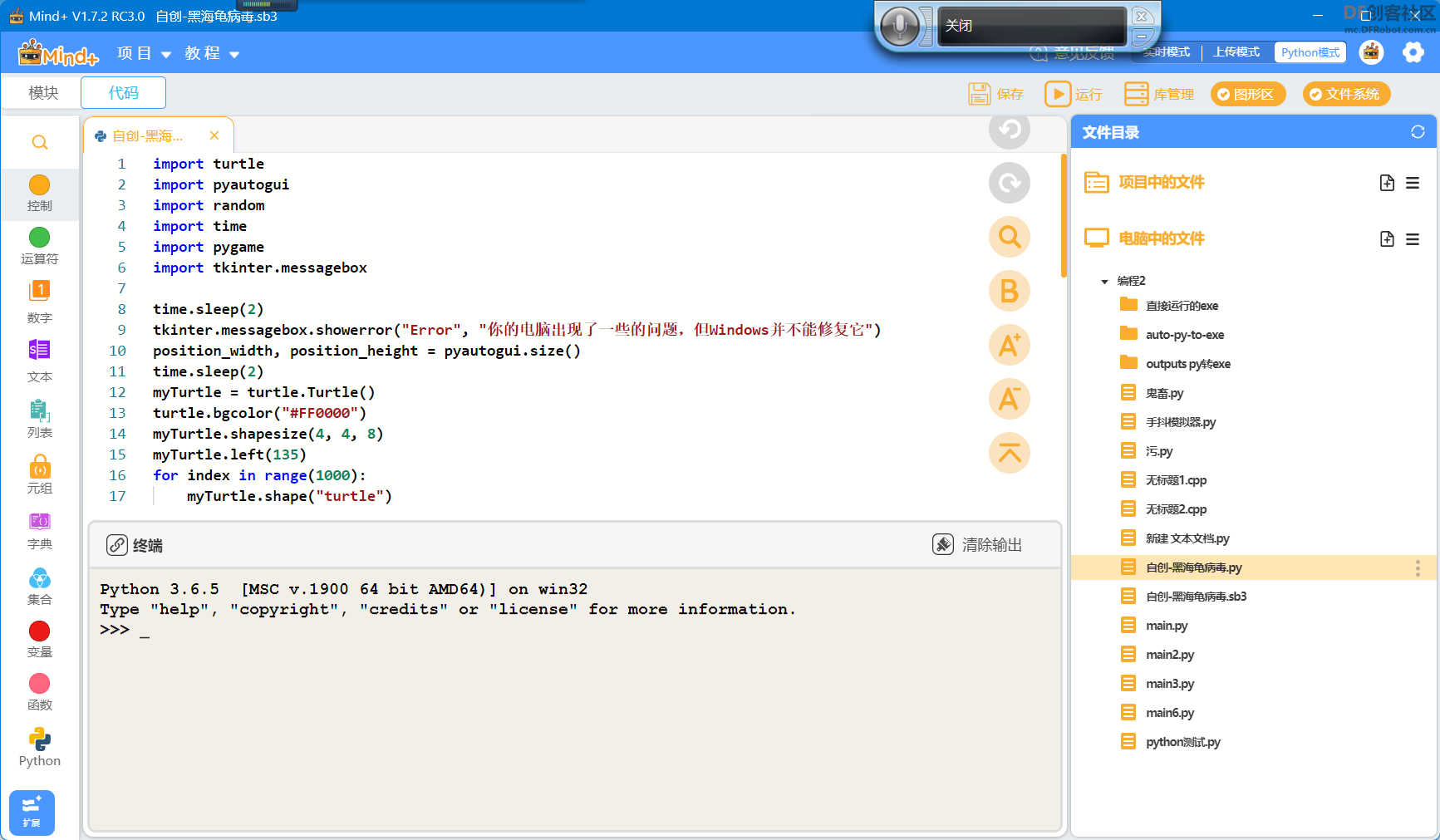Open the 直接运行的exe folder
The width and height of the screenshot is (1440, 840).
coord(1181,306)
